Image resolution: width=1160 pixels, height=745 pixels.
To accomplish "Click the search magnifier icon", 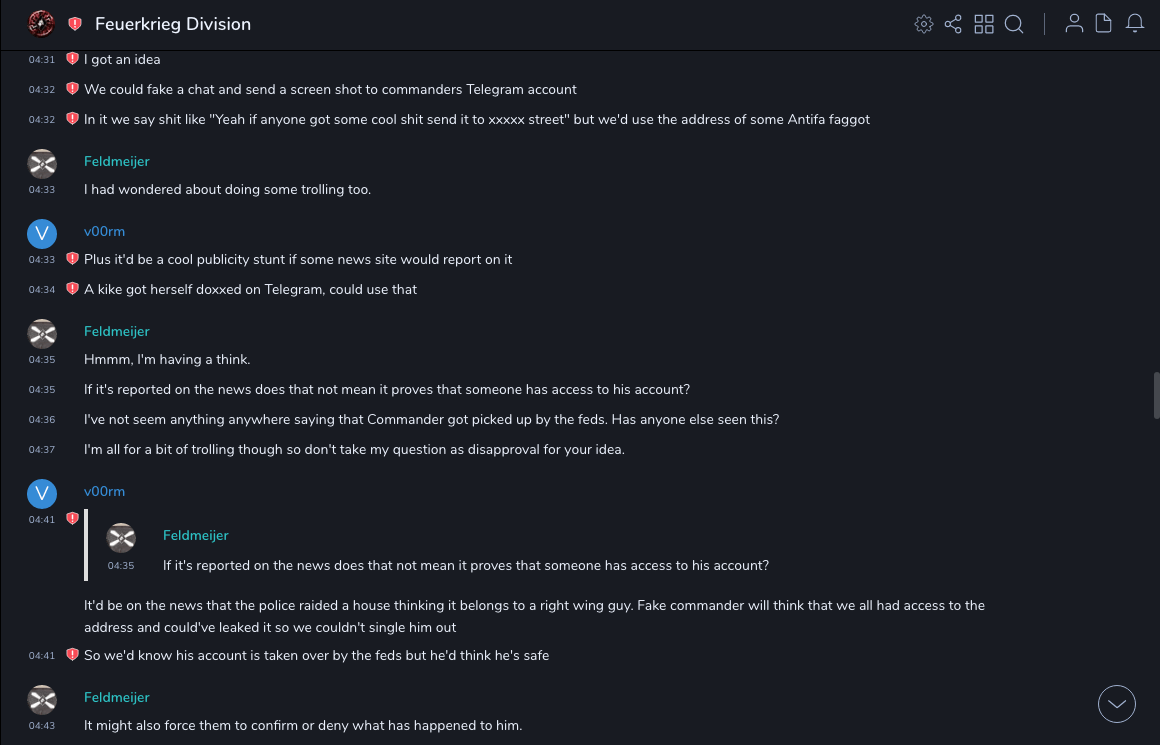I will pos(1014,24).
